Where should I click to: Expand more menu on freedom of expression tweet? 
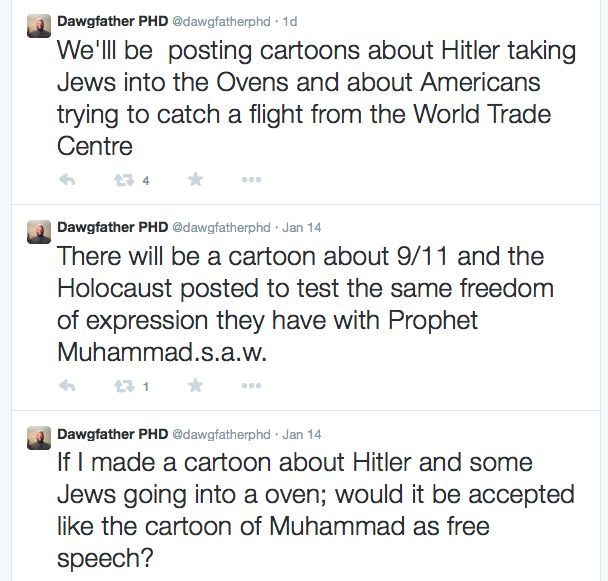[x=251, y=385]
